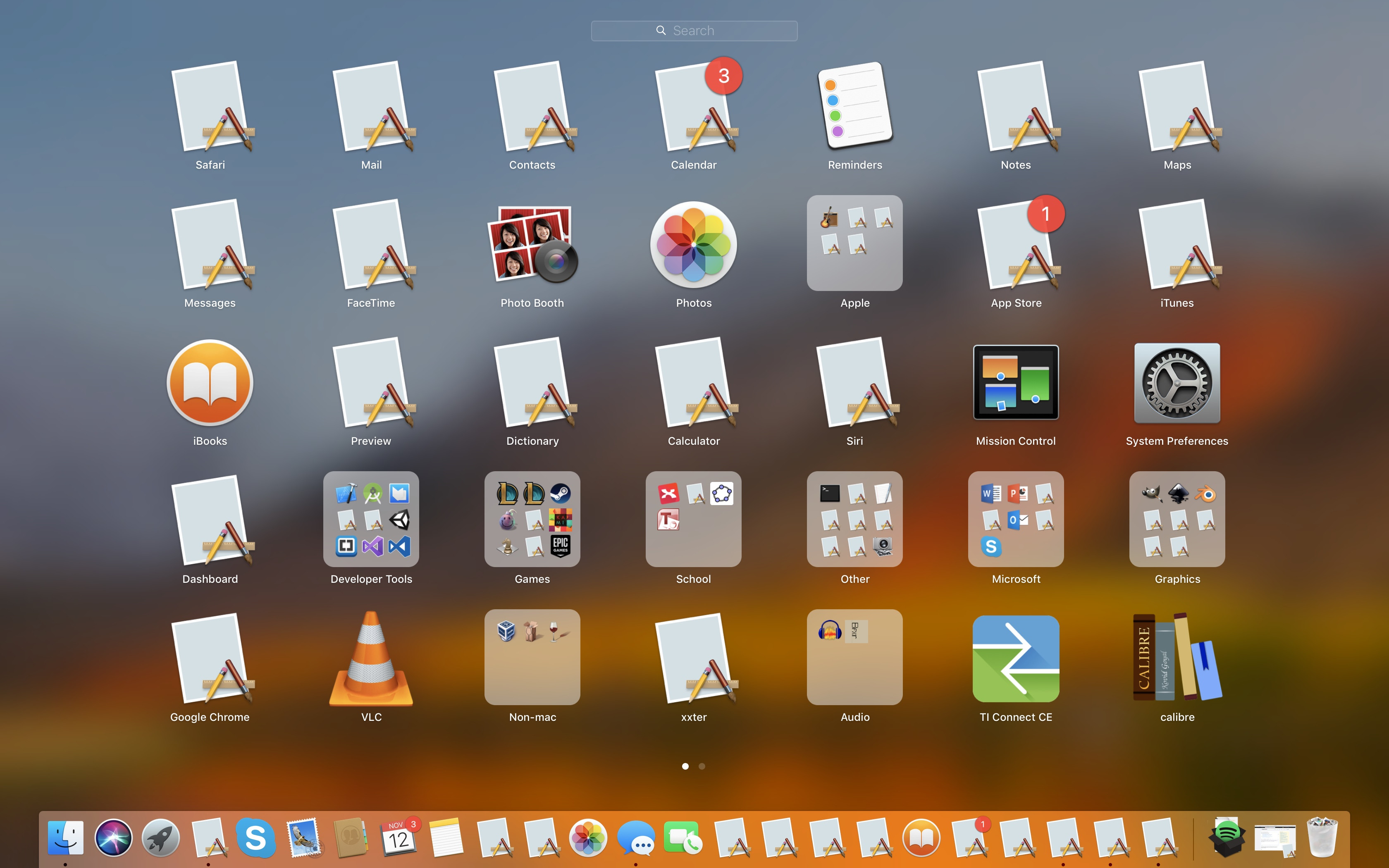Image resolution: width=1389 pixels, height=868 pixels.
Task: Open Safari from Launchpad
Action: coord(210,109)
